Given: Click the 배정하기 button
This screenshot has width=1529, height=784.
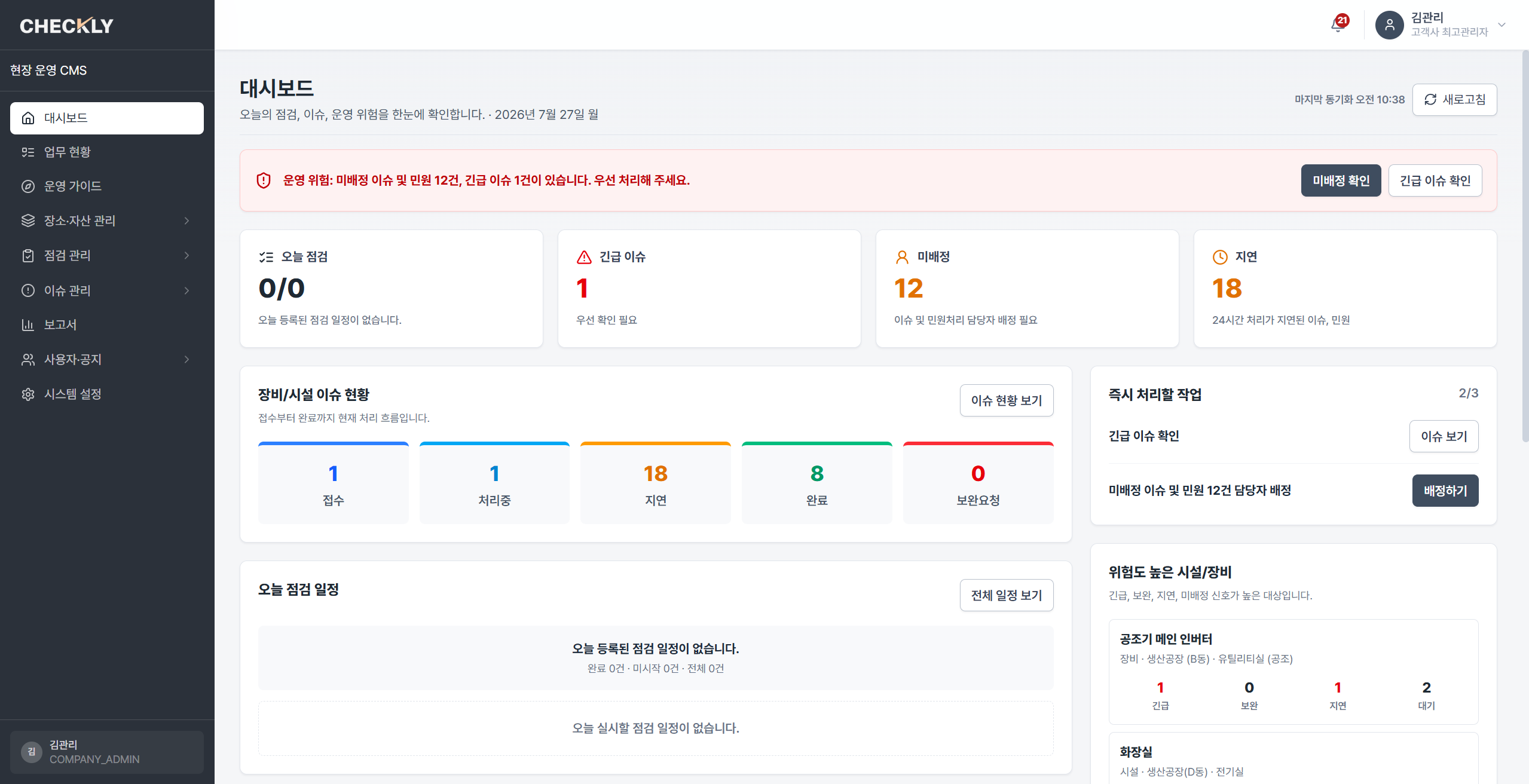Looking at the screenshot, I should click(x=1445, y=491).
